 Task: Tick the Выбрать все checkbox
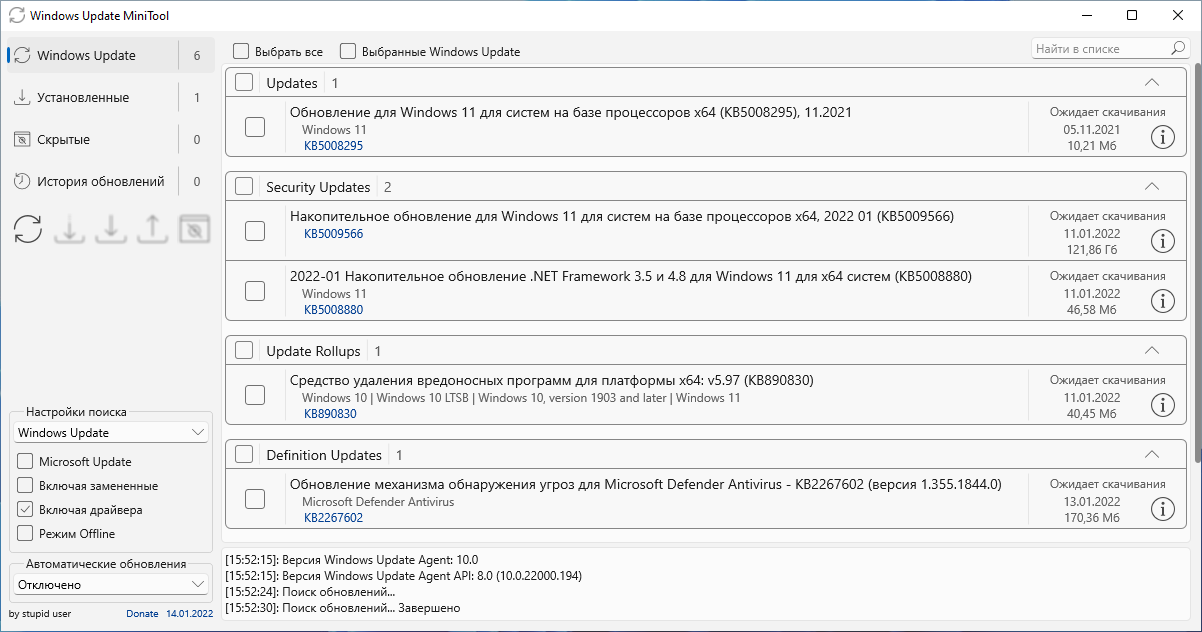241,51
